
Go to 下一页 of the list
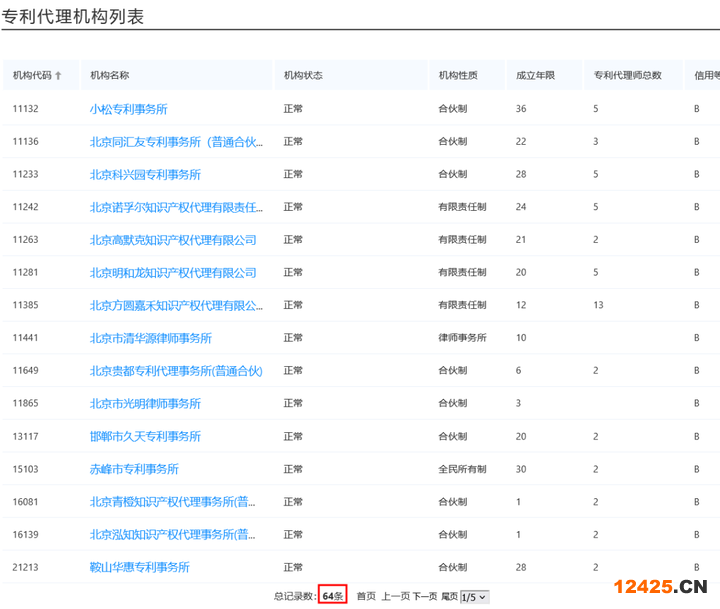pos(425,597)
